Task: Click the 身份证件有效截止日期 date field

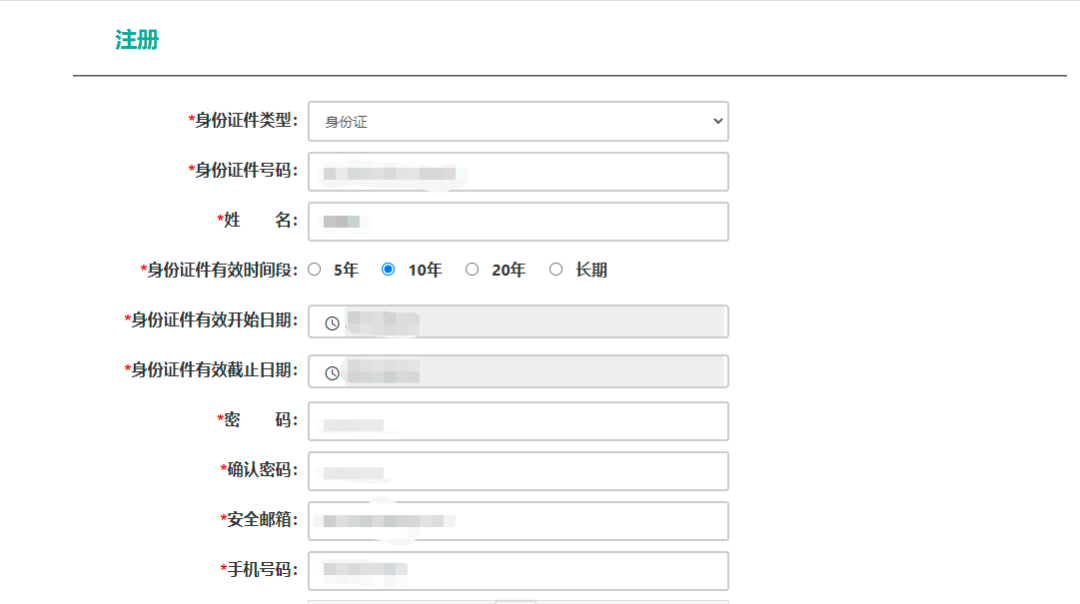Action: click(518, 371)
